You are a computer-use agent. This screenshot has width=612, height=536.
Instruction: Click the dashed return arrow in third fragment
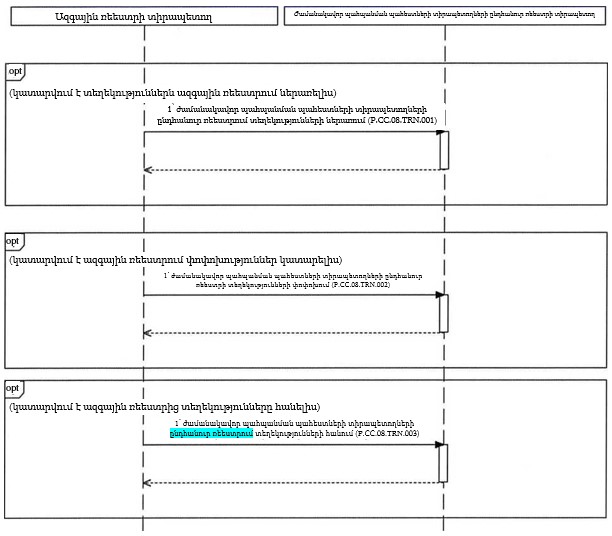coord(290,482)
